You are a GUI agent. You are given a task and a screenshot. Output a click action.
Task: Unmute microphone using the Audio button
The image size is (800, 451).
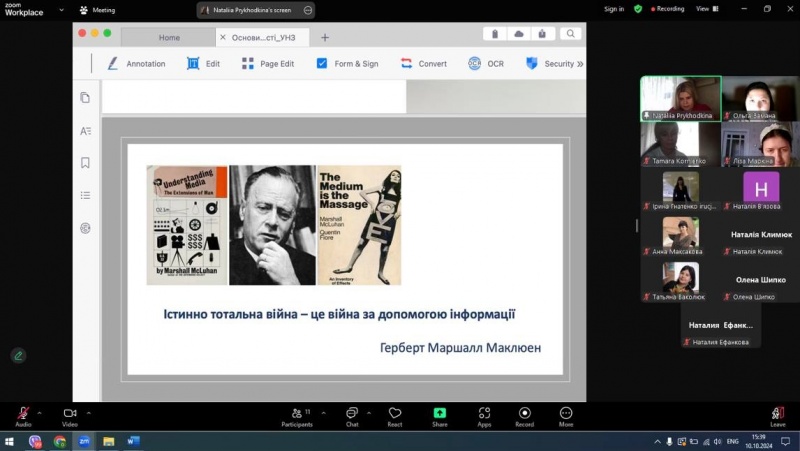(22, 414)
